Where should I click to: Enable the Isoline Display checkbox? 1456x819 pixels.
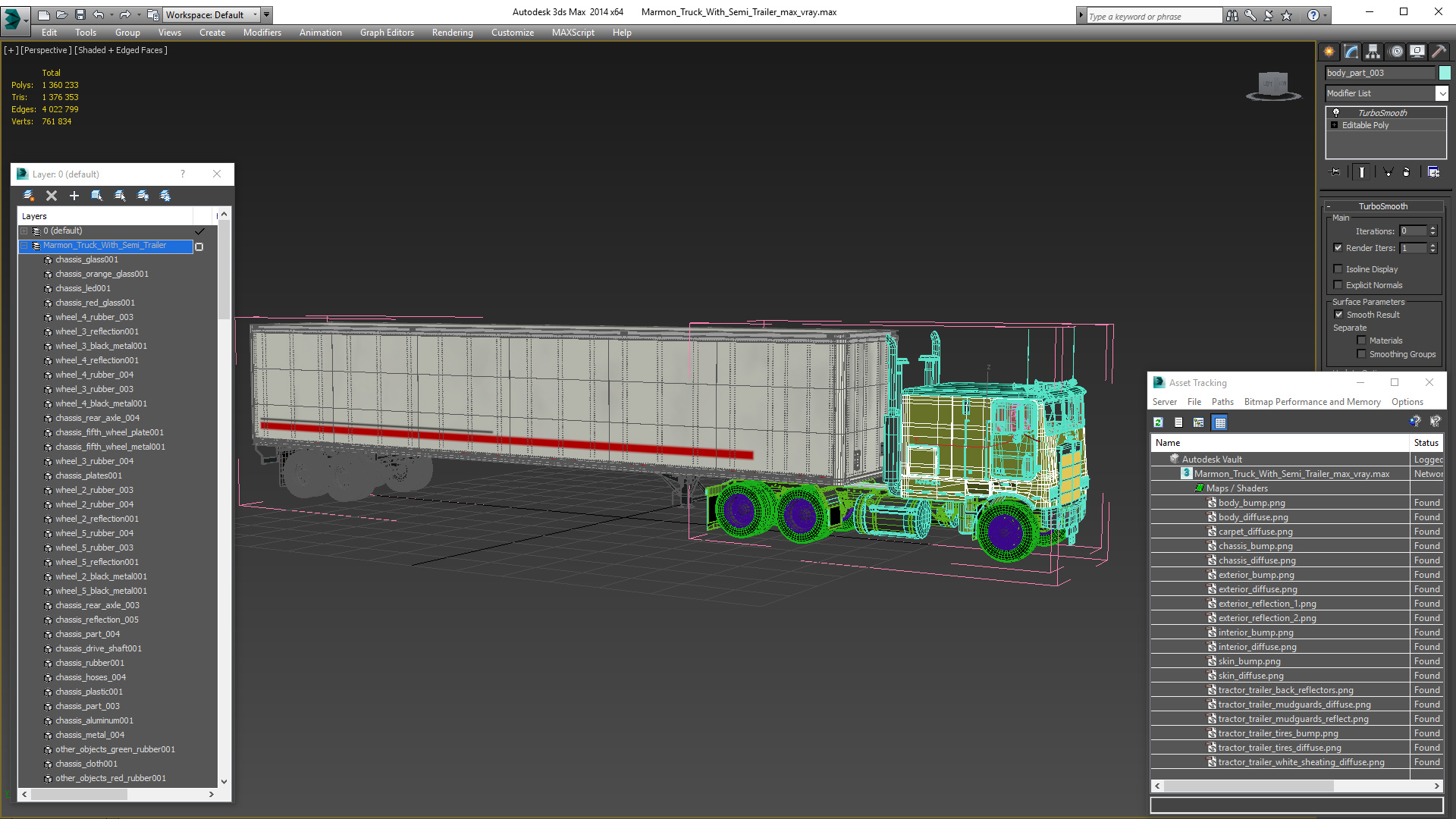coord(1338,269)
